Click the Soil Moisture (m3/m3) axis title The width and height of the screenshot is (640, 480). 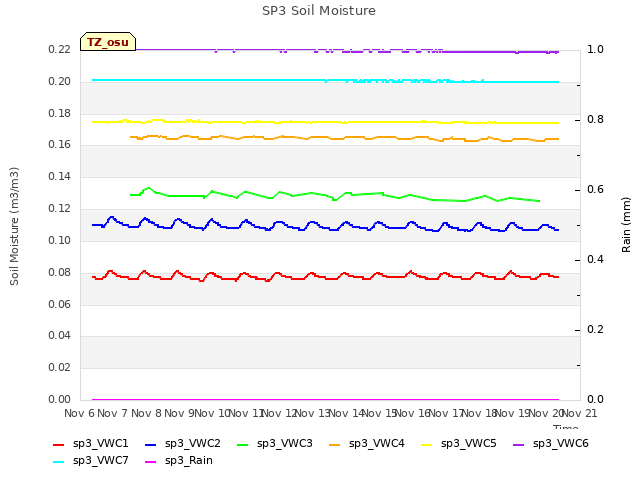pos(14,226)
